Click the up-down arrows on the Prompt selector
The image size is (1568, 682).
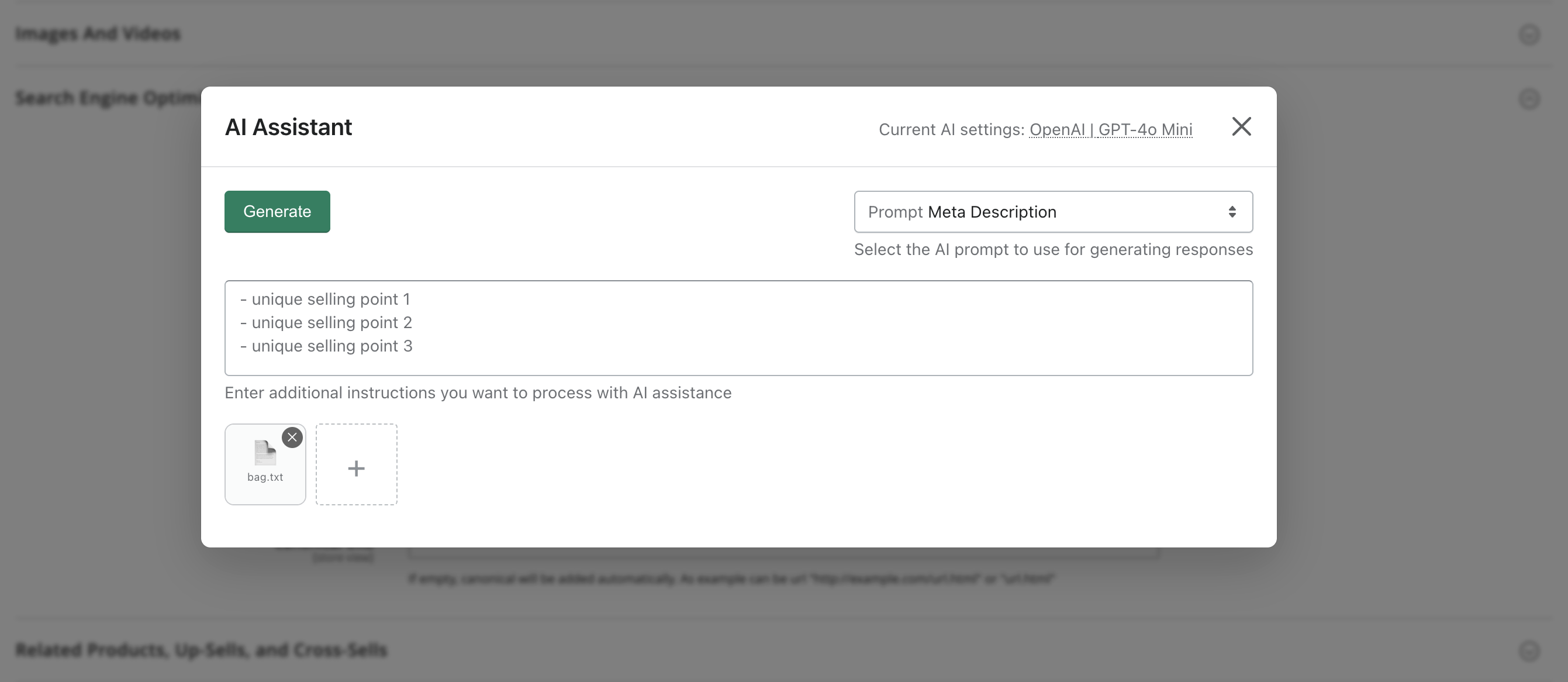click(x=1232, y=212)
